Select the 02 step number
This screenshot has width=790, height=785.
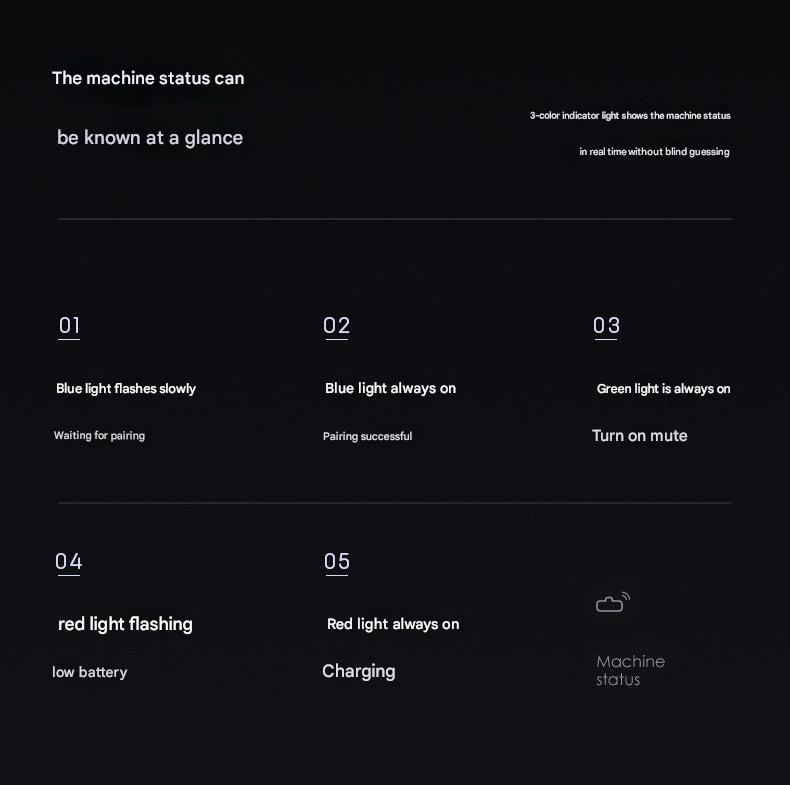pos(337,325)
